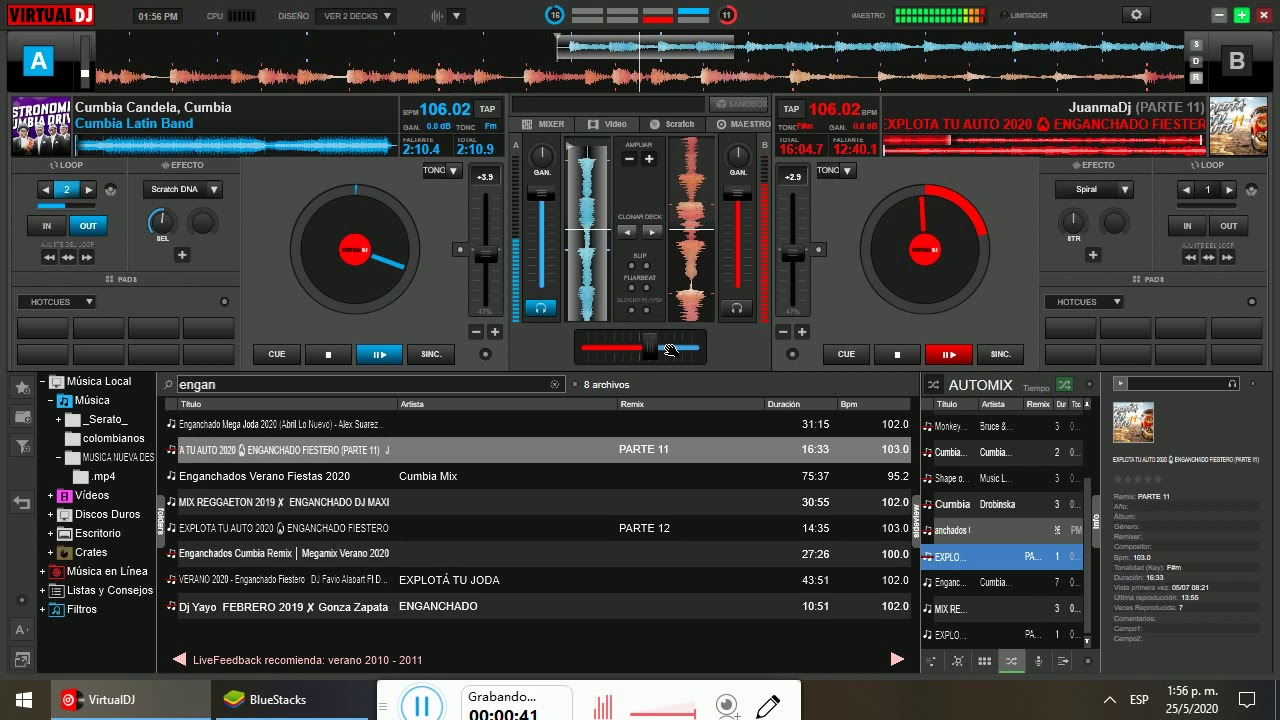The image size is (1280, 720).
Task: Stop deck A playback
Action: coord(328,354)
